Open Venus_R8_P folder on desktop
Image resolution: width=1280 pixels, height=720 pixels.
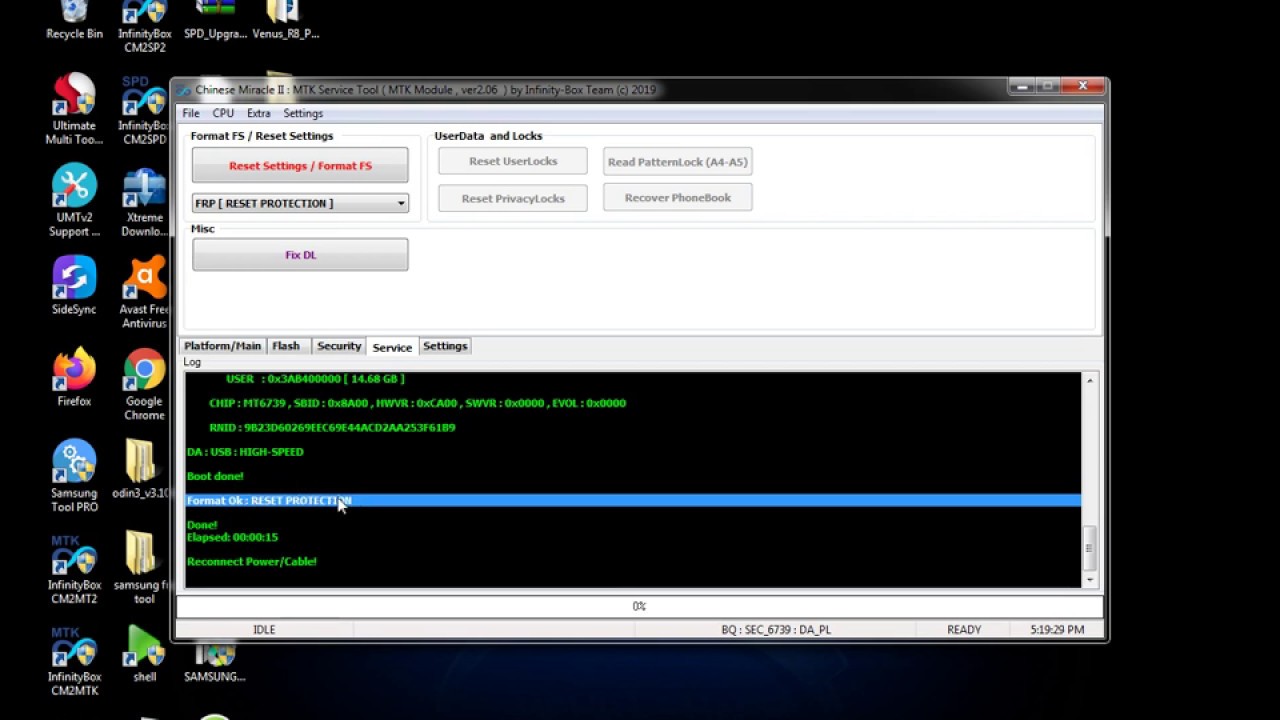tap(285, 20)
